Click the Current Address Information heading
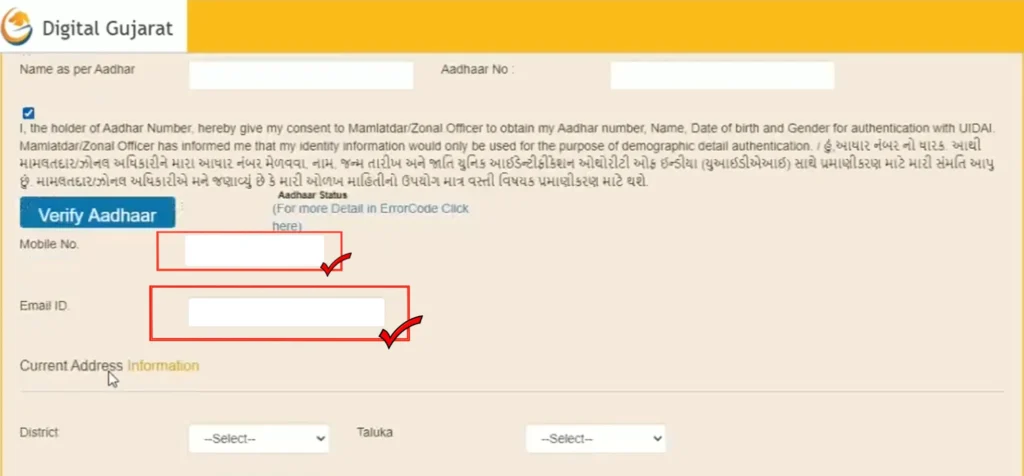This screenshot has width=1024, height=476. click(x=109, y=366)
